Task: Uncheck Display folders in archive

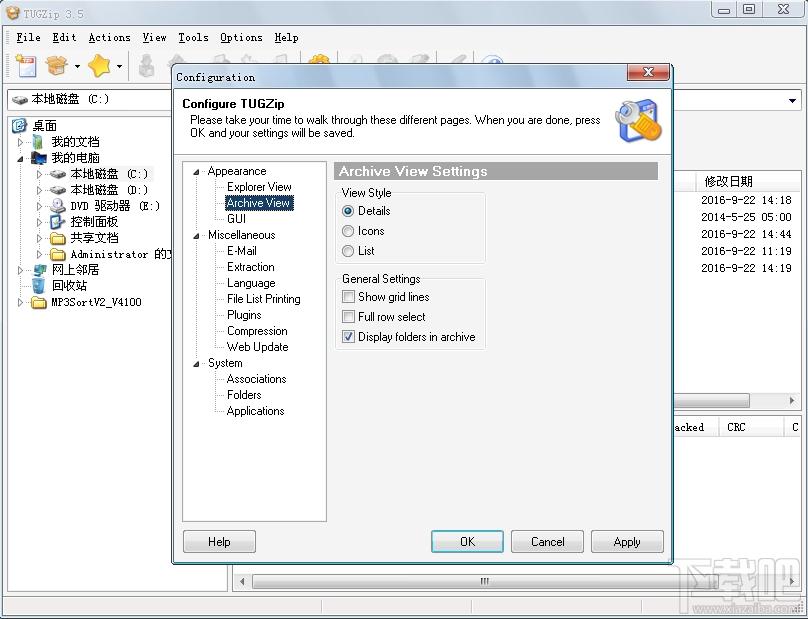Action: tap(348, 337)
